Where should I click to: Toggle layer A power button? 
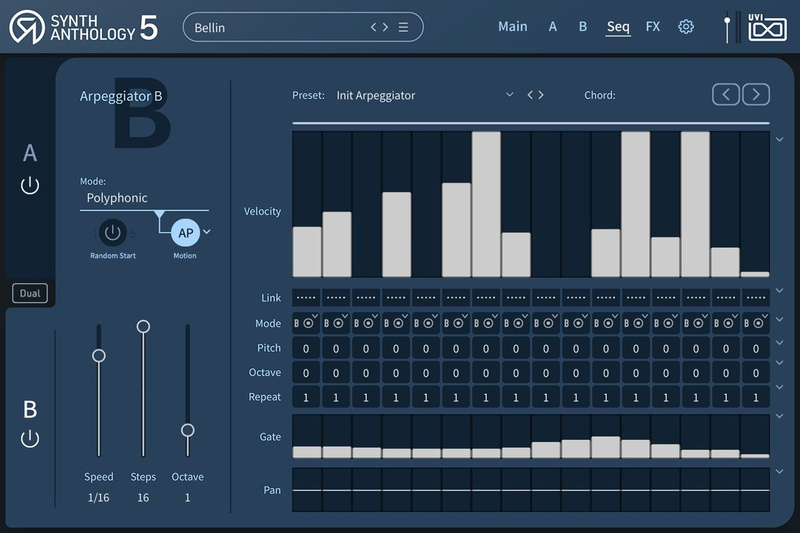pos(30,185)
